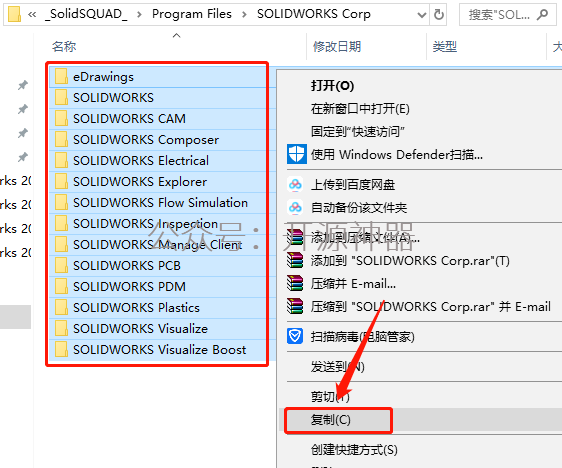Screen dimensions: 562x468
Task: Click the address bar folder icon
Action: tap(14, 14)
